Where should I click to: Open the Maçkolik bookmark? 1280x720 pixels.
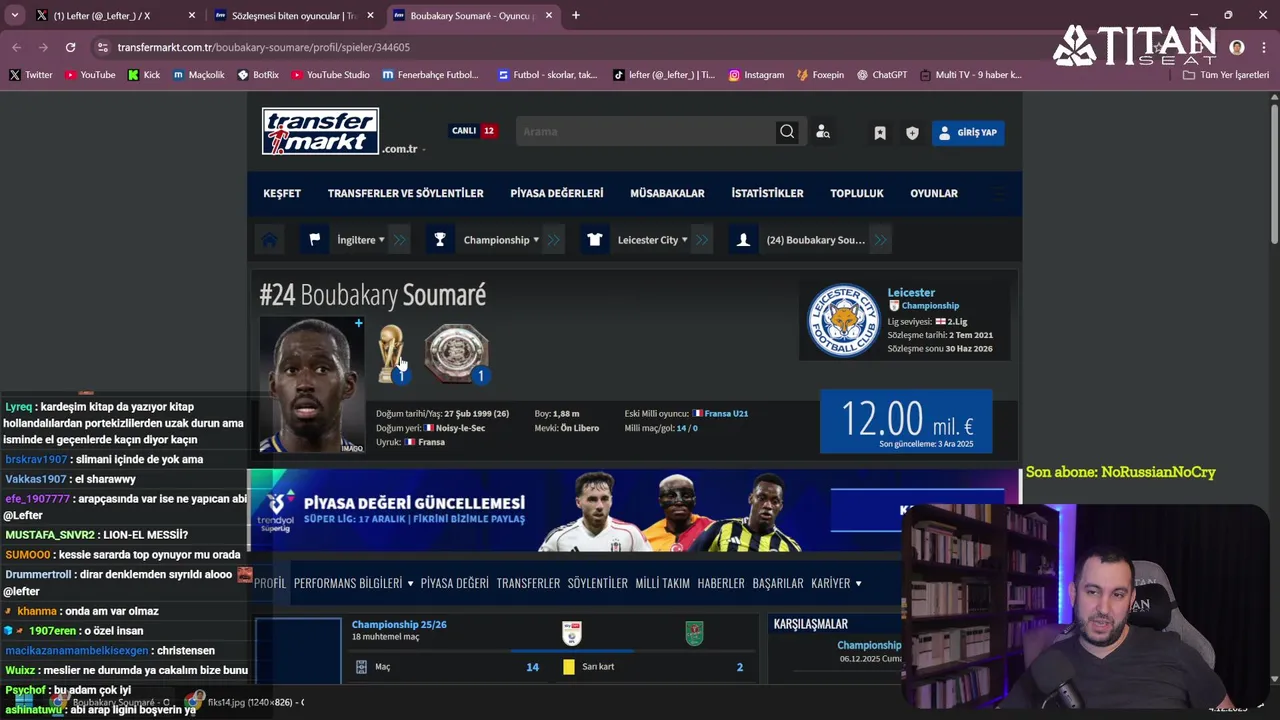click(x=198, y=75)
